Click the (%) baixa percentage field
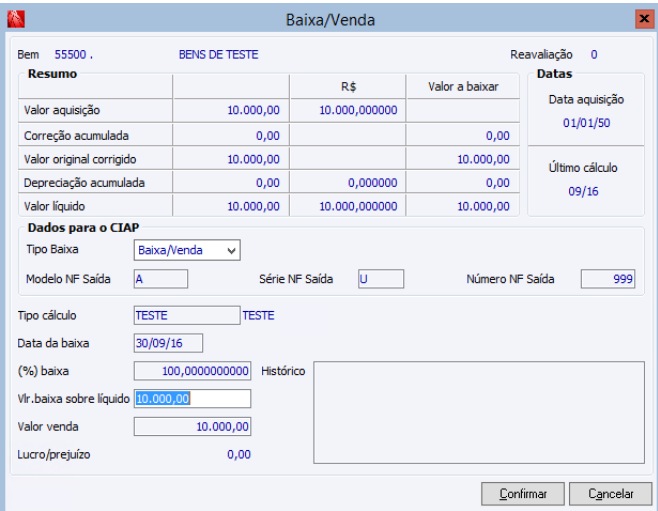Viewport: 658px width, 511px height. click(191, 371)
